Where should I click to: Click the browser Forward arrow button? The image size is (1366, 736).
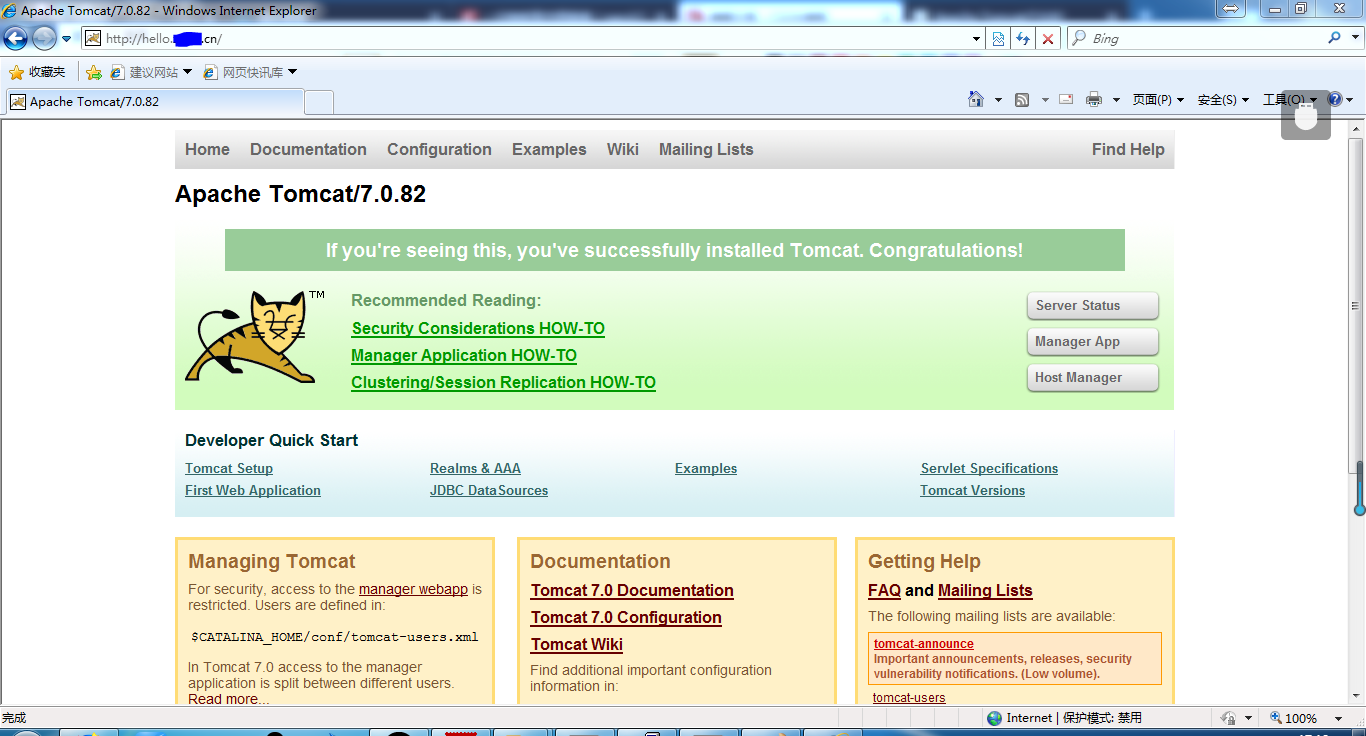[44, 39]
